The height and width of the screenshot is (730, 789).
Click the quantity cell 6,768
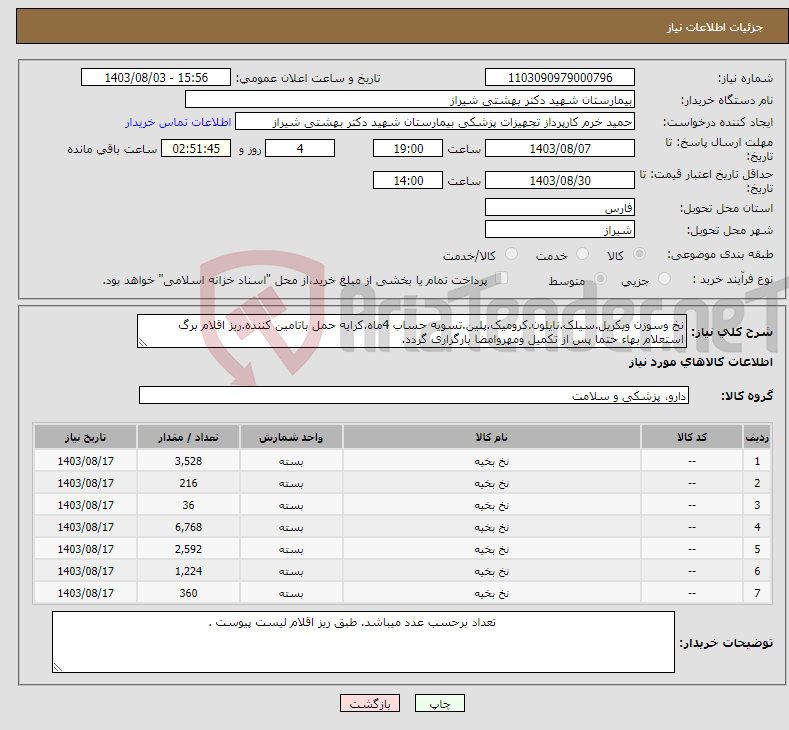coord(188,527)
